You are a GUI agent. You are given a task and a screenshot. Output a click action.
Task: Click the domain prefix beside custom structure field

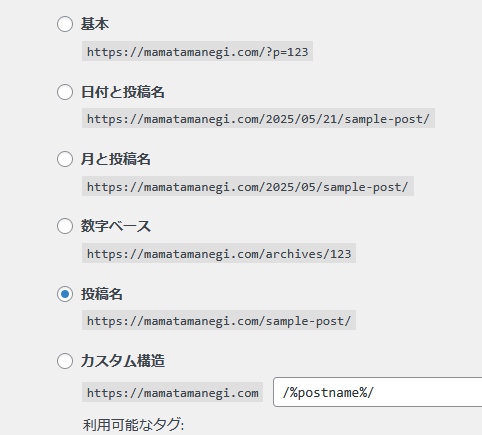pos(173,392)
